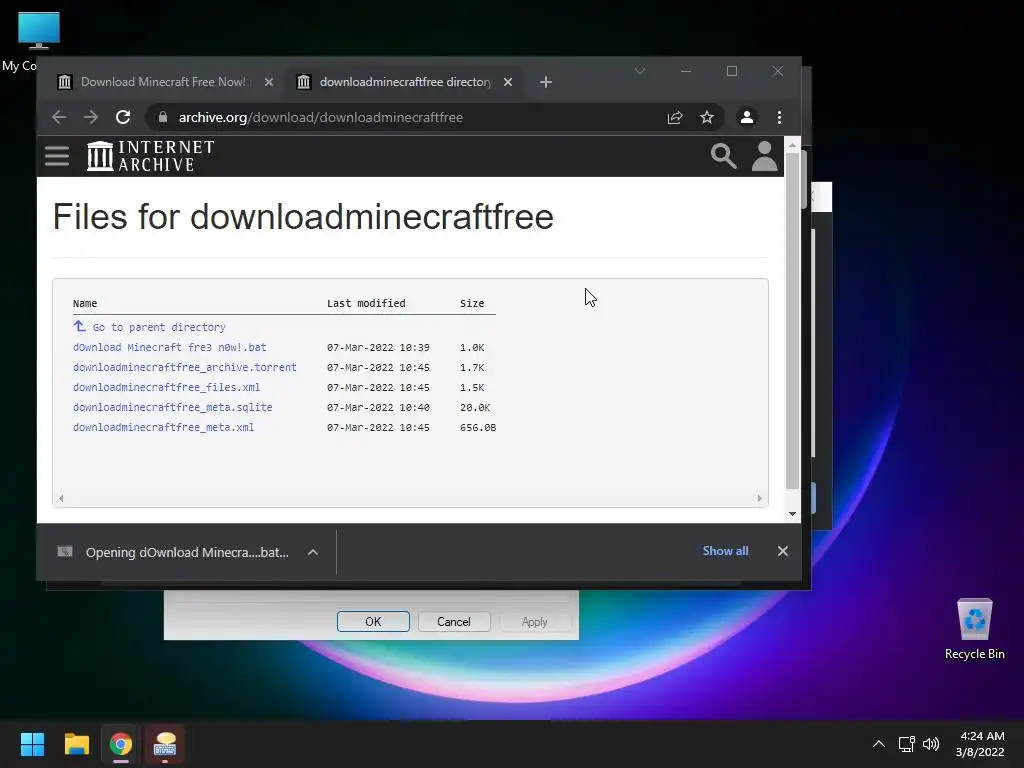Go back using browser back arrow
The height and width of the screenshot is (768, 1024).
coord(59,118)
